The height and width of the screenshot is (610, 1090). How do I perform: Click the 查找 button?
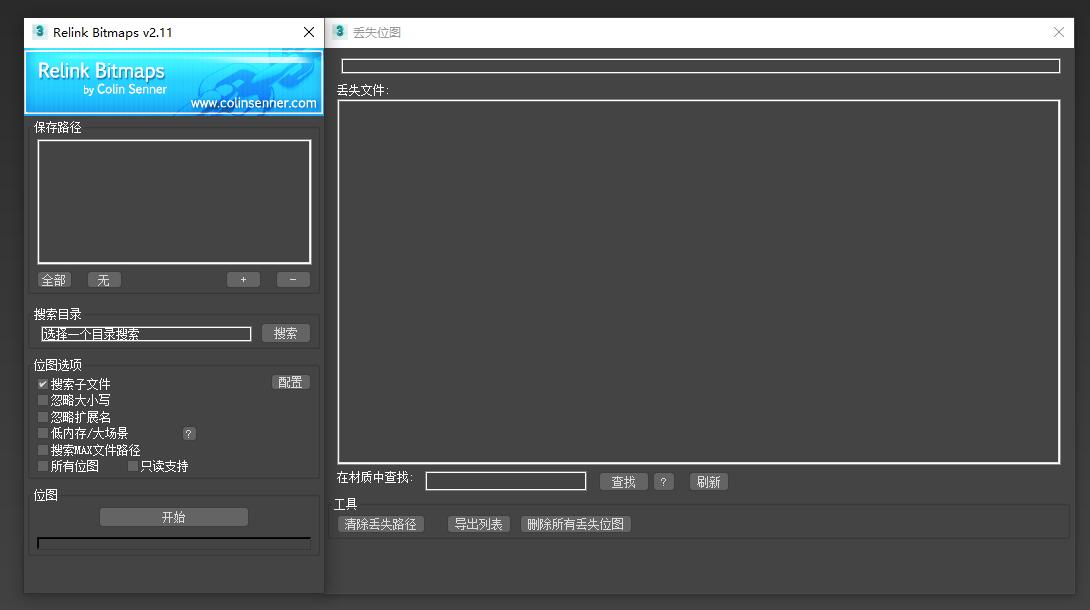pos(624,481)
